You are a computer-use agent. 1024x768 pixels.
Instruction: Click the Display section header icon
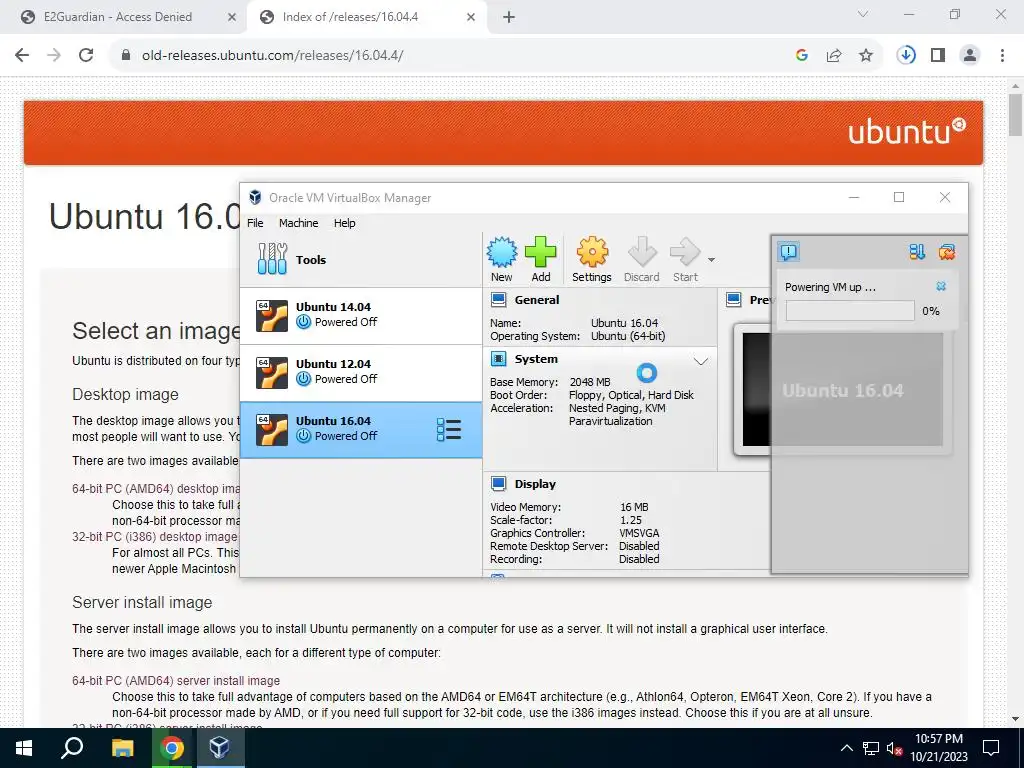[498, 483]
